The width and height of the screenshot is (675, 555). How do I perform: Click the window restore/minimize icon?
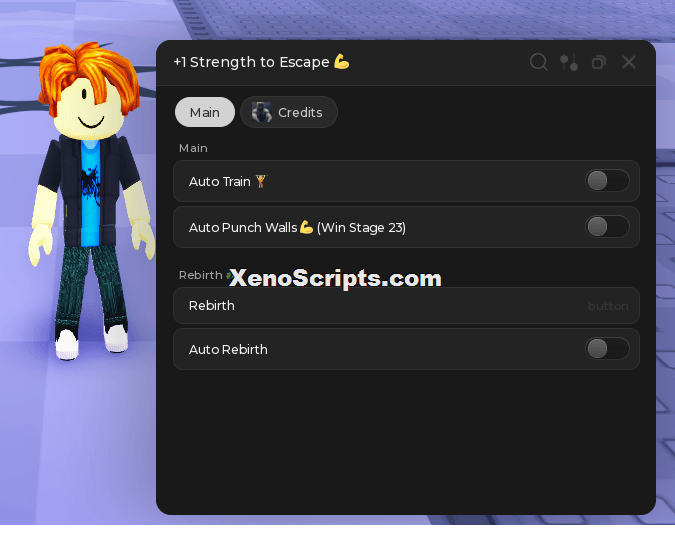click(x=599, y=62)
